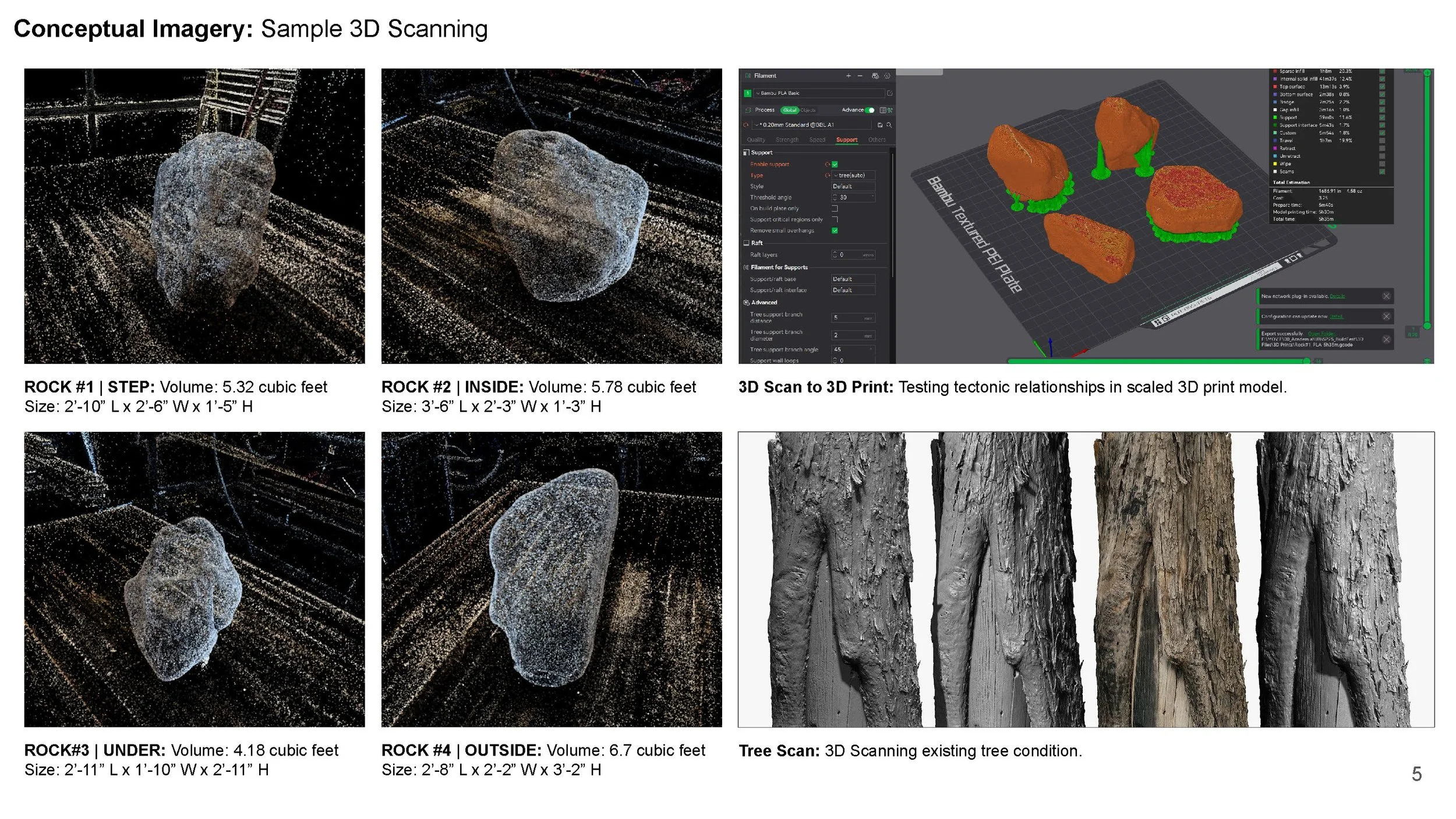The image size is (1456, 819).
Task: Click the search process settings icon
Action: [x=889, y=125]
